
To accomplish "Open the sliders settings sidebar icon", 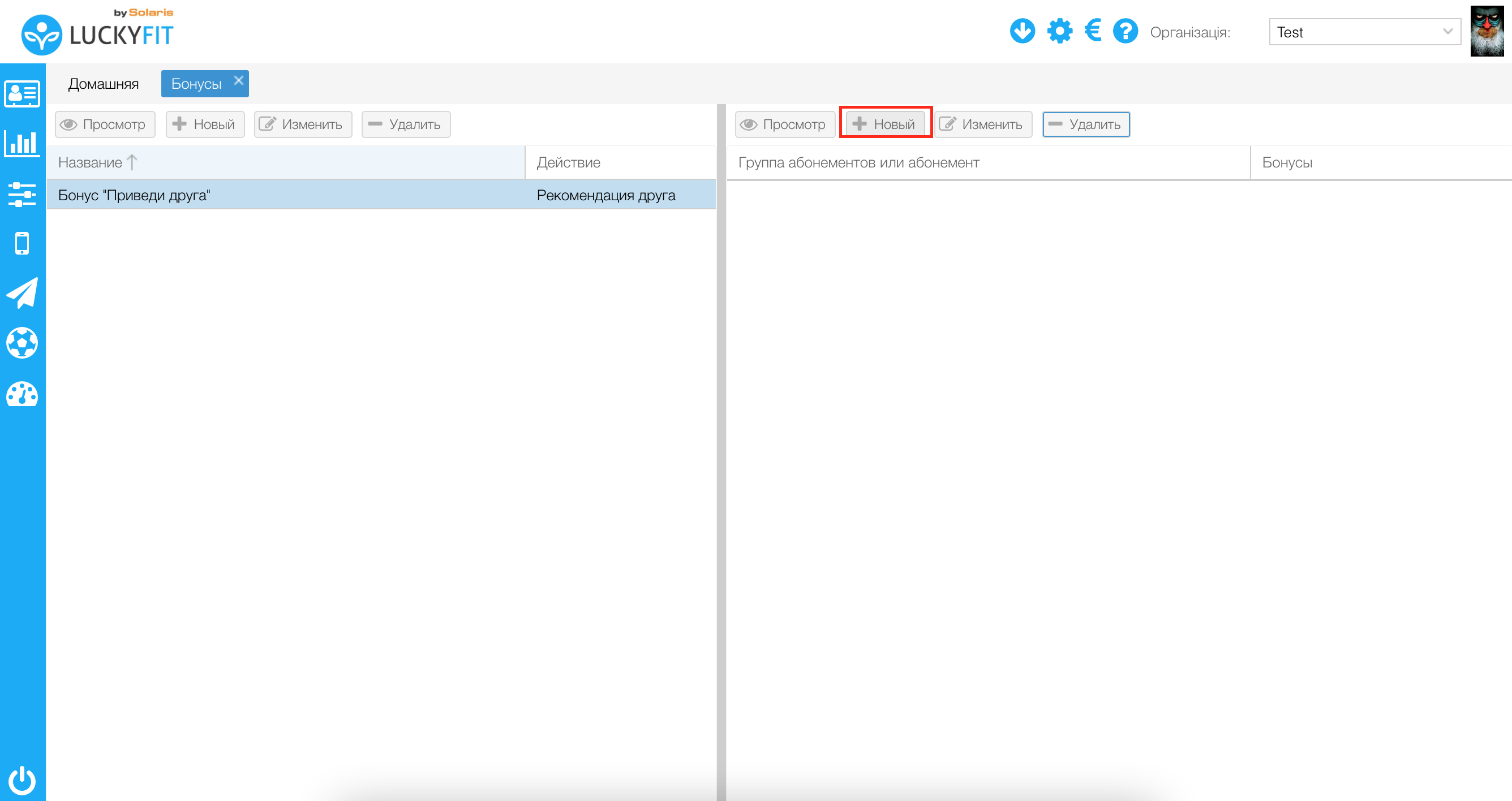I will 22,194.
